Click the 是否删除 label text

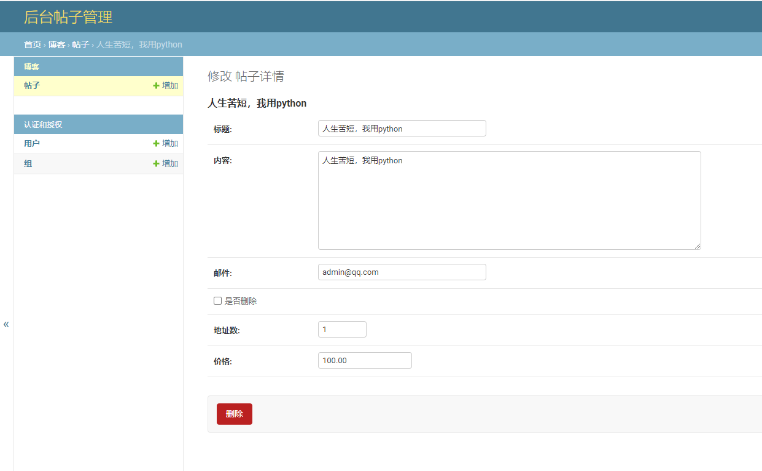241,301
